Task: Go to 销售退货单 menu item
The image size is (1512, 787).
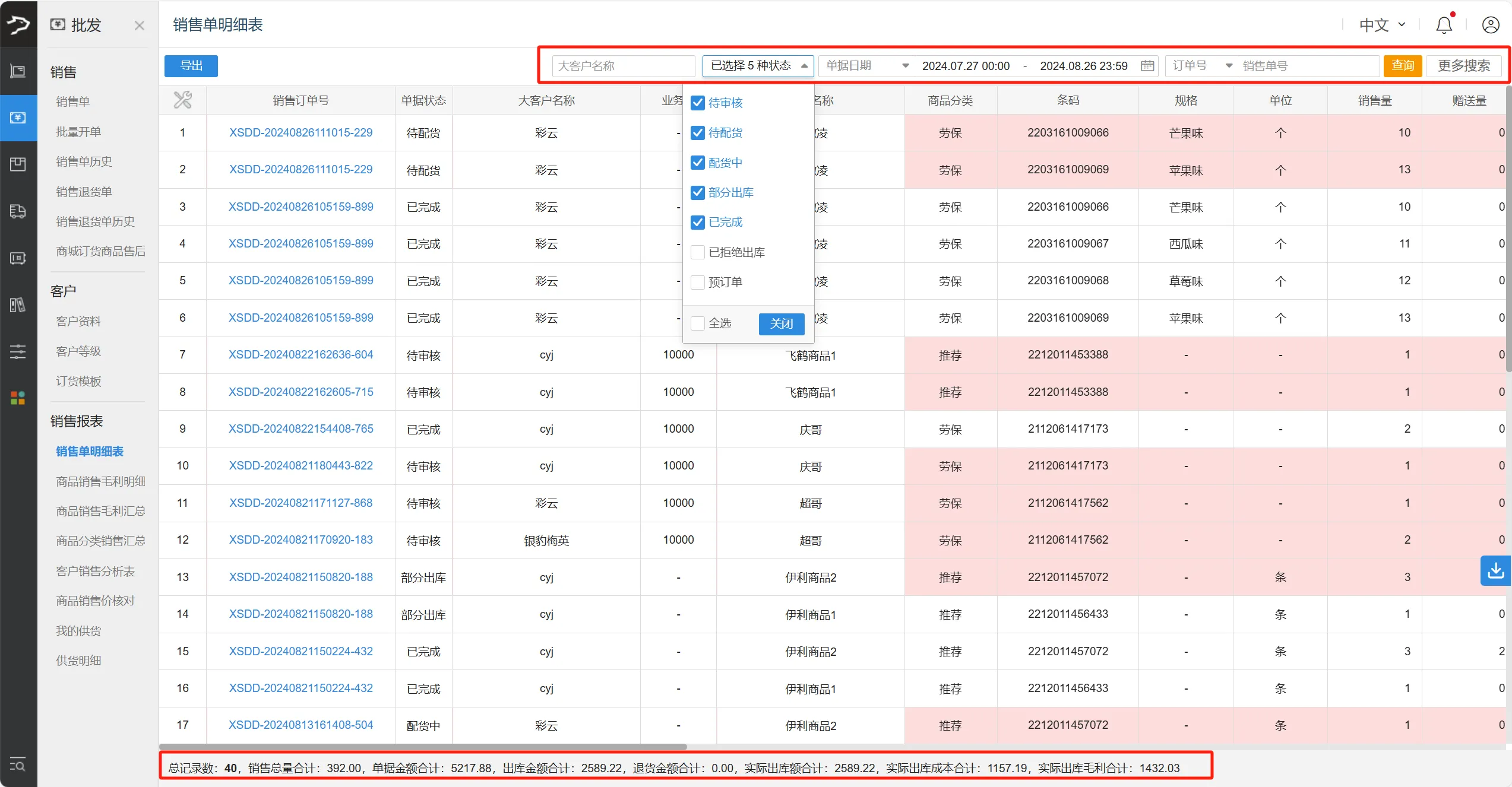Action: click(x=84, y=192)
